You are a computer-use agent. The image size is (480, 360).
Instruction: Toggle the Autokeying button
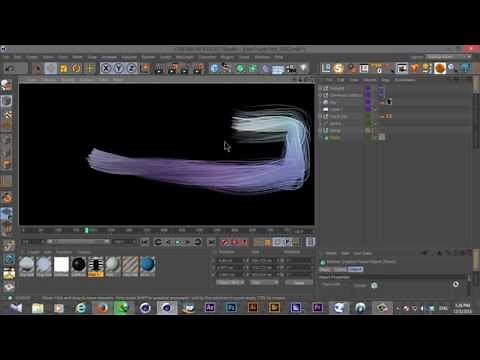[235, 242]
